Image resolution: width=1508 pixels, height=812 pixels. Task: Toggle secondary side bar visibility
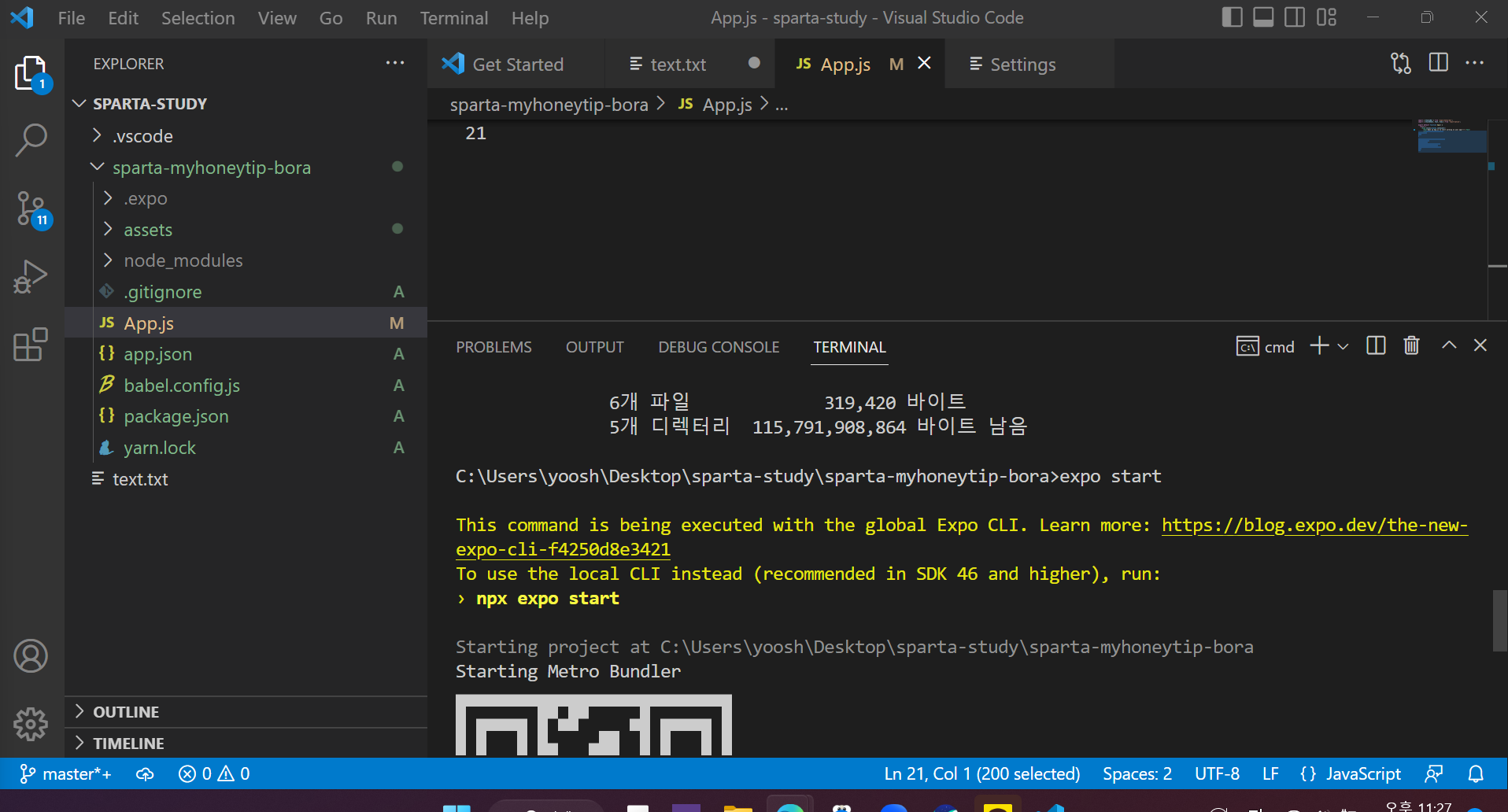click(1295, 17)
